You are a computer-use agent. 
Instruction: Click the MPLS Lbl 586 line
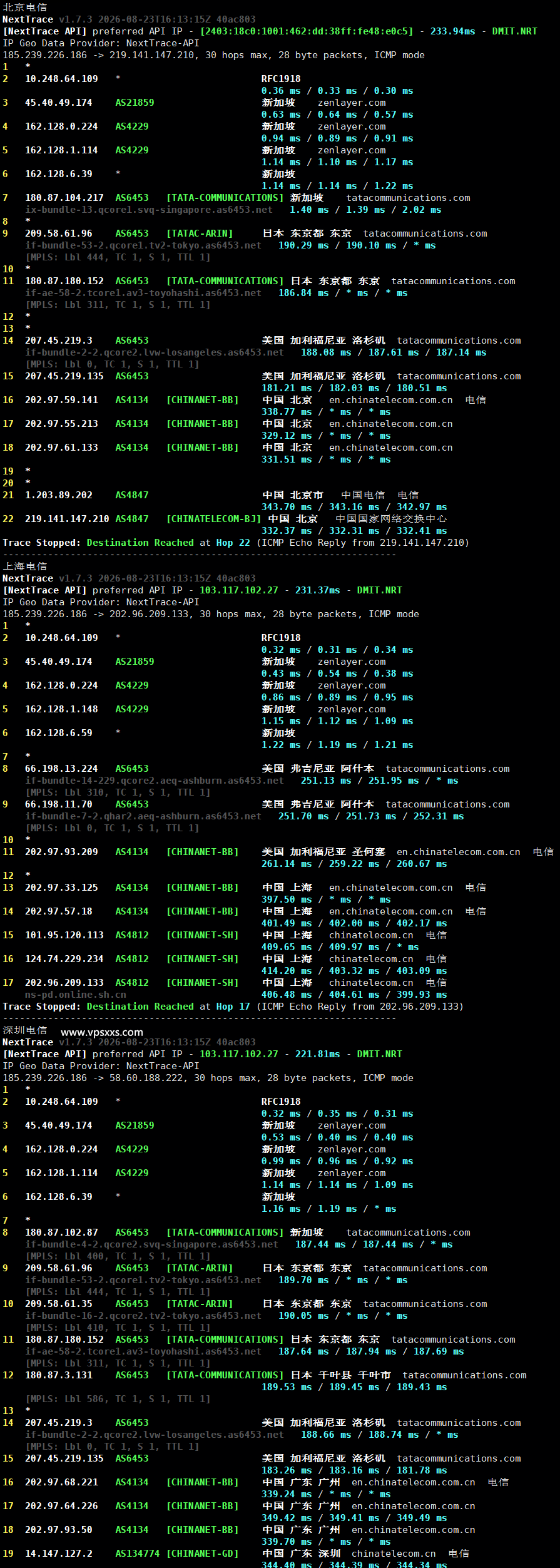(118, 1399)
